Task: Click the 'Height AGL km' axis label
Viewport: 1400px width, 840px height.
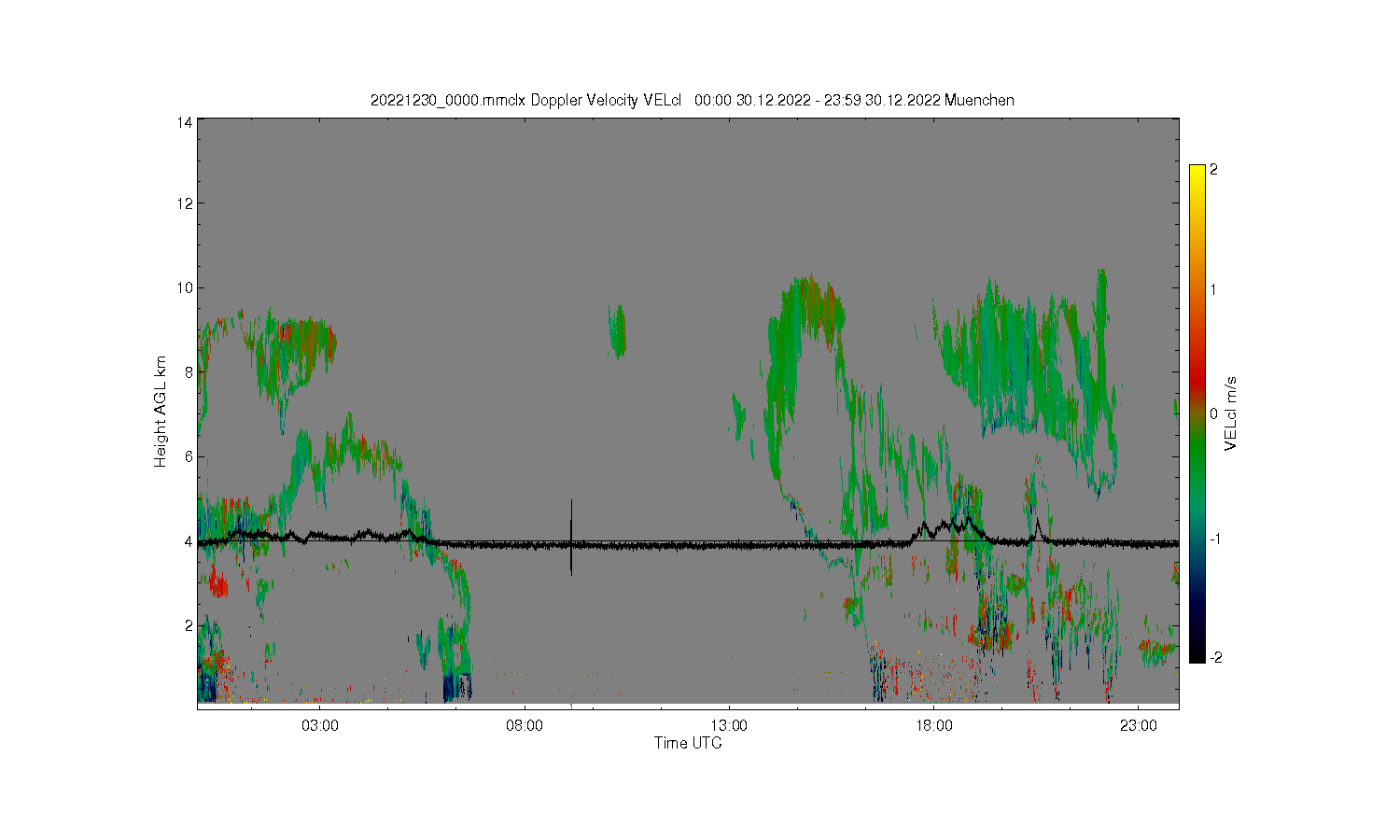Action: [161, 412]
